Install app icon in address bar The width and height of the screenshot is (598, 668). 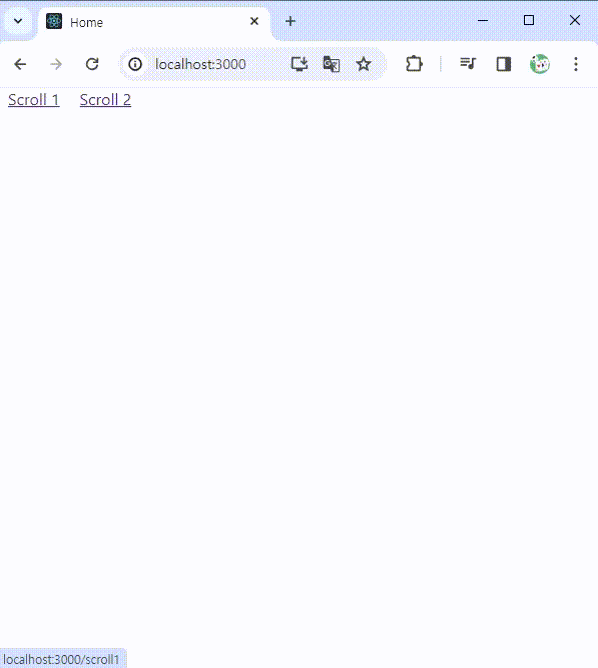tap(299, 64)
